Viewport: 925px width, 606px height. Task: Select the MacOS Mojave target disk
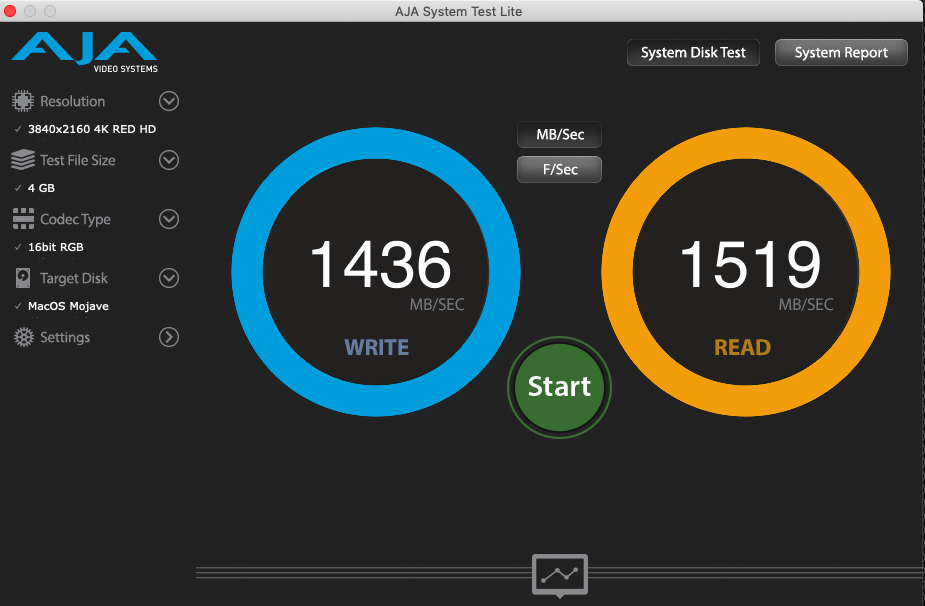[68, 306]
